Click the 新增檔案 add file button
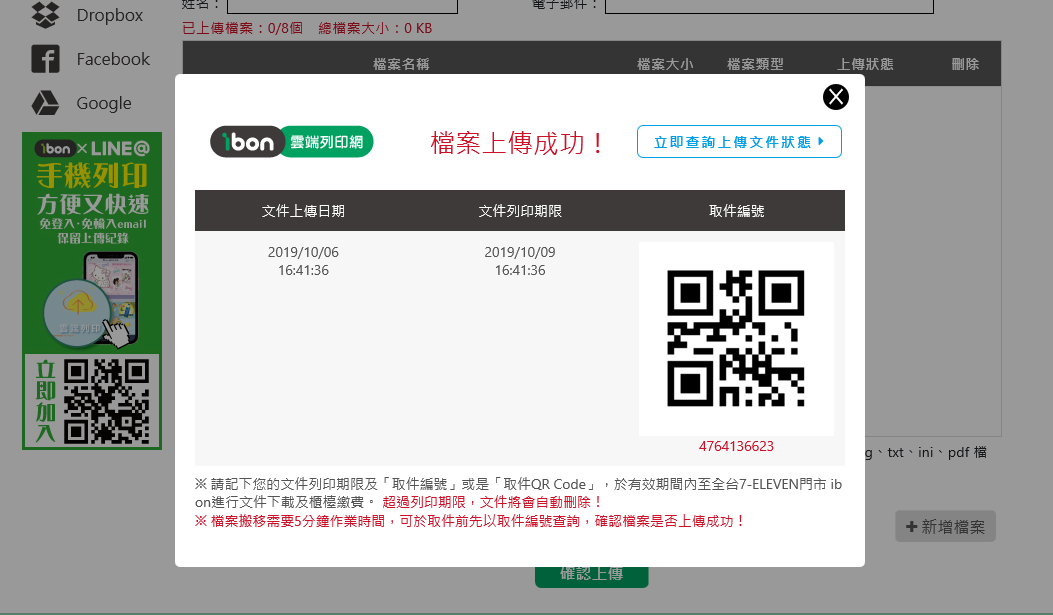Screen dimensions: 1053x615 pyautogui.click(x=945, y=526)
